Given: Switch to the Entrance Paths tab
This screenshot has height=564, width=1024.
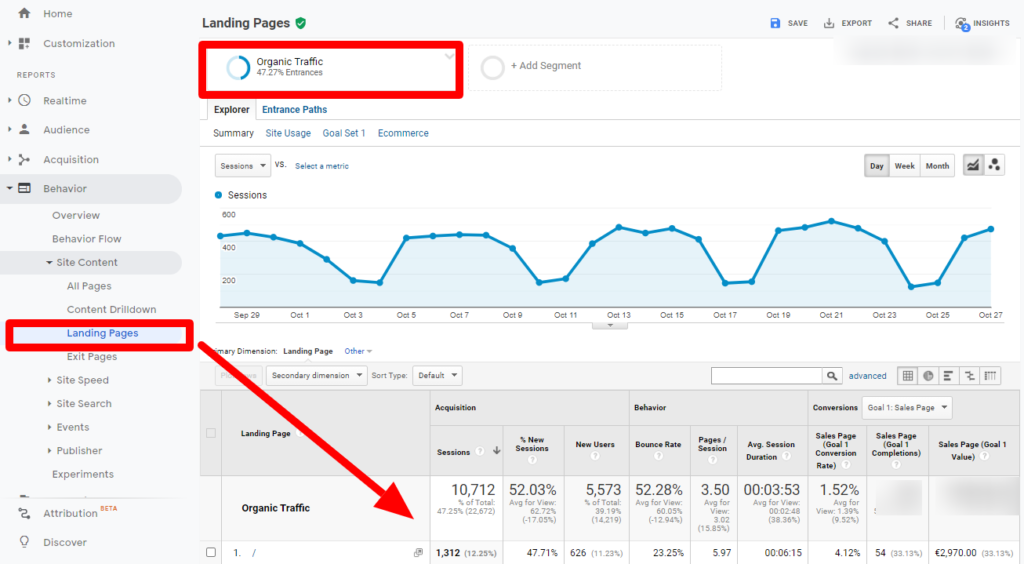Looking at the screenshot, I should (x=295, y=110).
